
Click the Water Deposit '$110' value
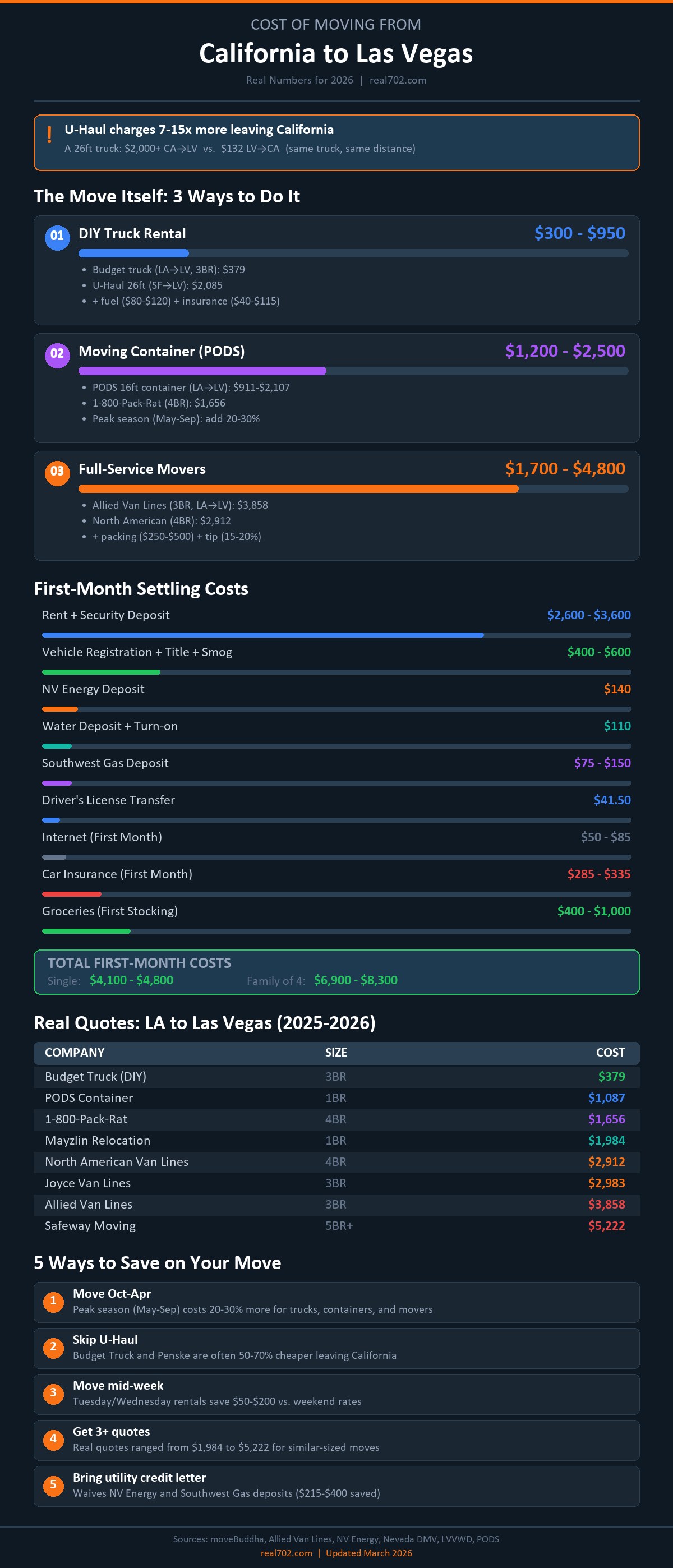(x=617, y=726)
